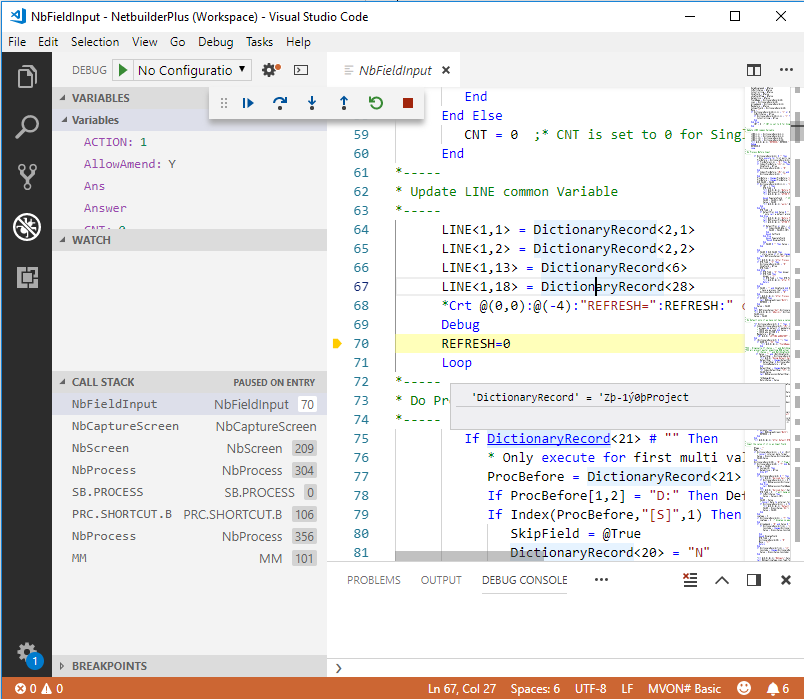Image resolution: width=804 pixels, height=699 pixels.
Task: Select NbFieldInput frame in call stack
Action: point(190,404)
